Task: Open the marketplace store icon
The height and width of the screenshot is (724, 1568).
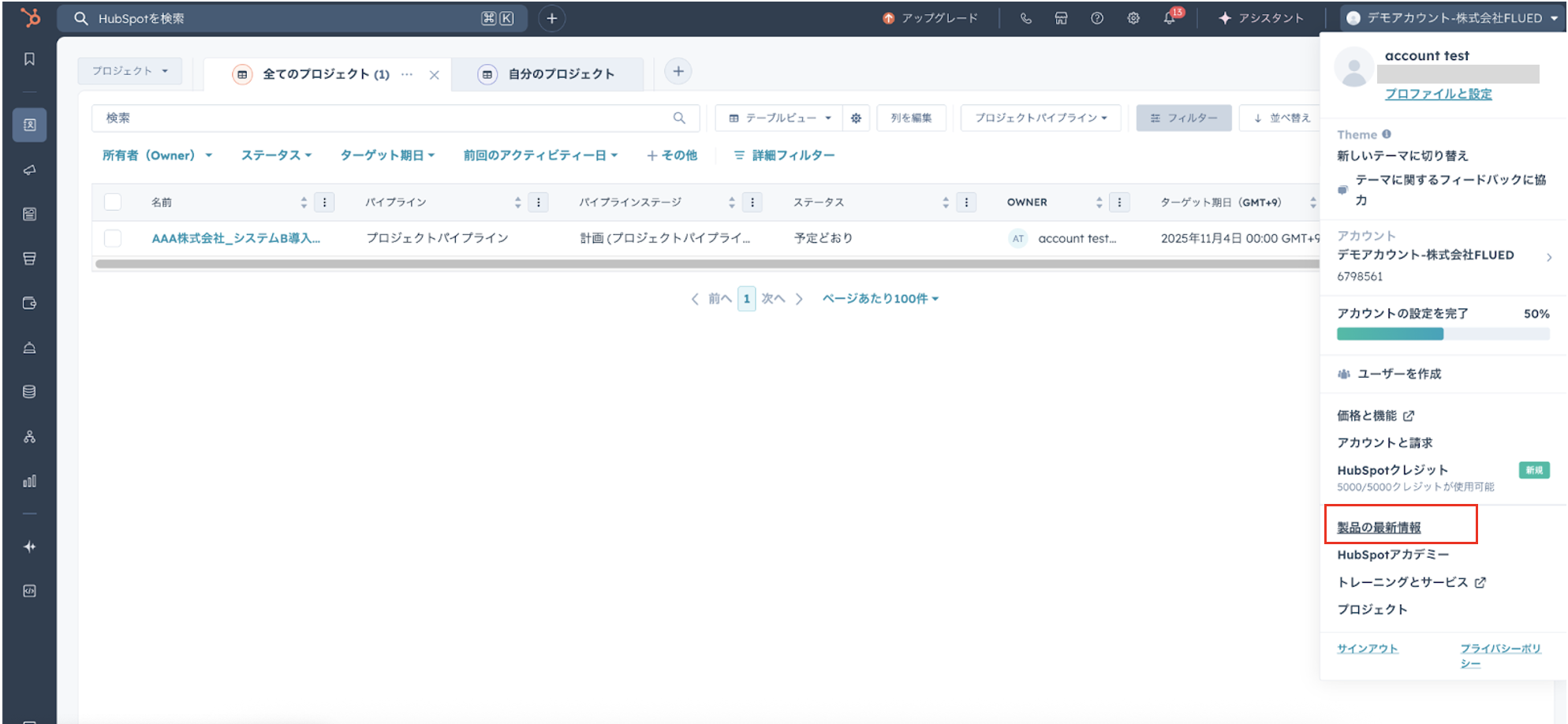Action: (x=1061, y=18)
